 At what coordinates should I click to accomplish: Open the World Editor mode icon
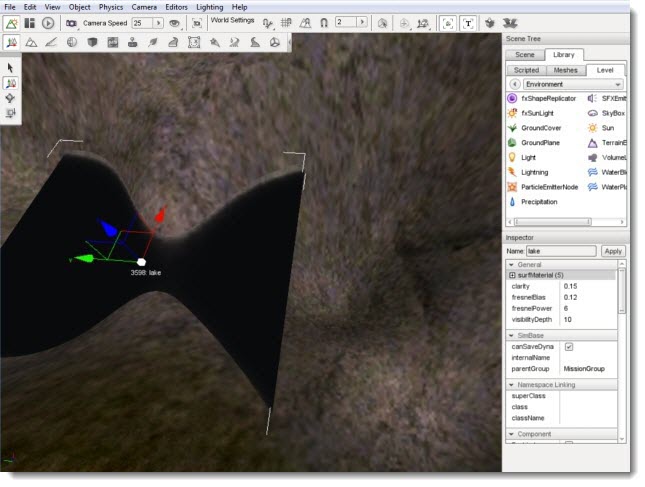click(11, 23)
